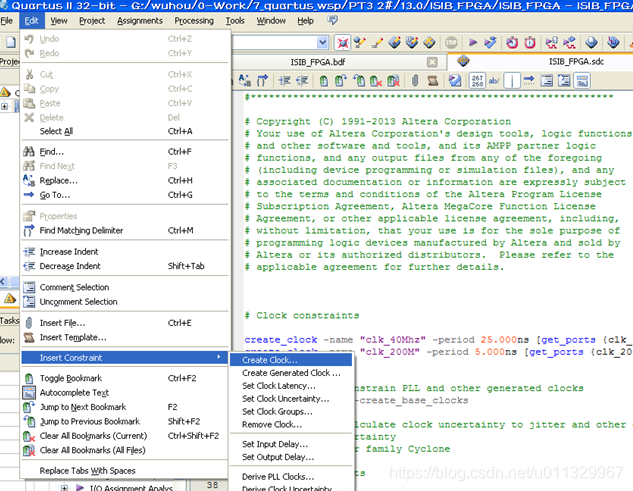
Task: Select Set Clock Latency... entry
Action: coord(291,386)
